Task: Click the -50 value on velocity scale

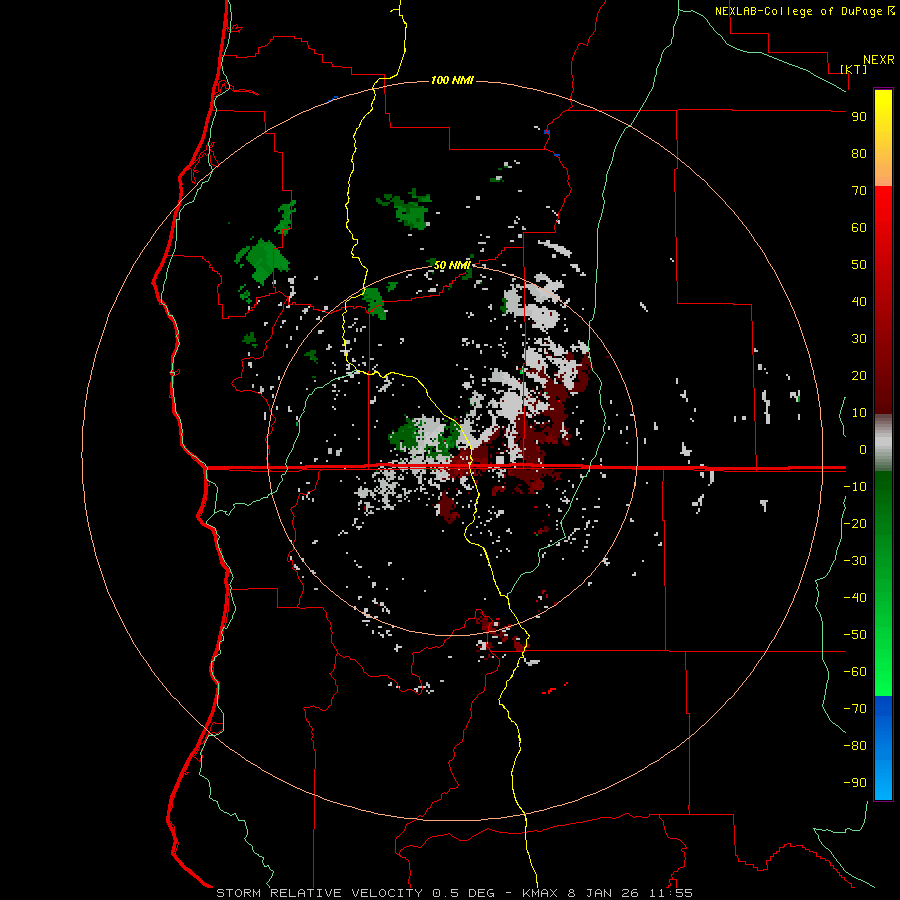Action: tap(855, 635)
